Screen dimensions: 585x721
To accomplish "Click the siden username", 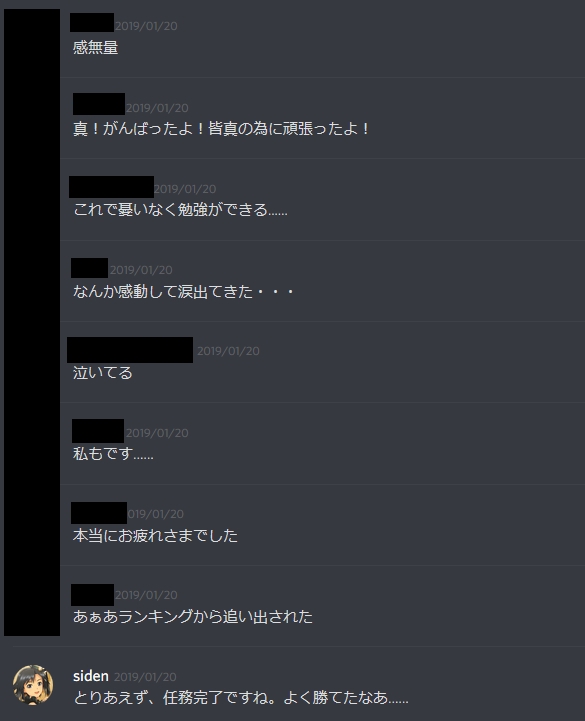I will point(91,676).
